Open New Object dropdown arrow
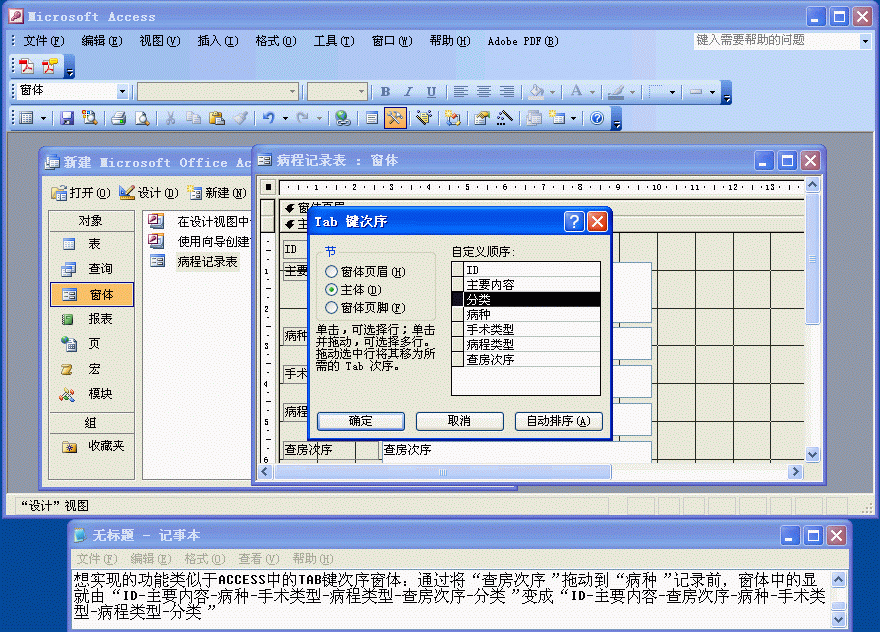Viewport: 880px width, 632px height. coord(573,118)
